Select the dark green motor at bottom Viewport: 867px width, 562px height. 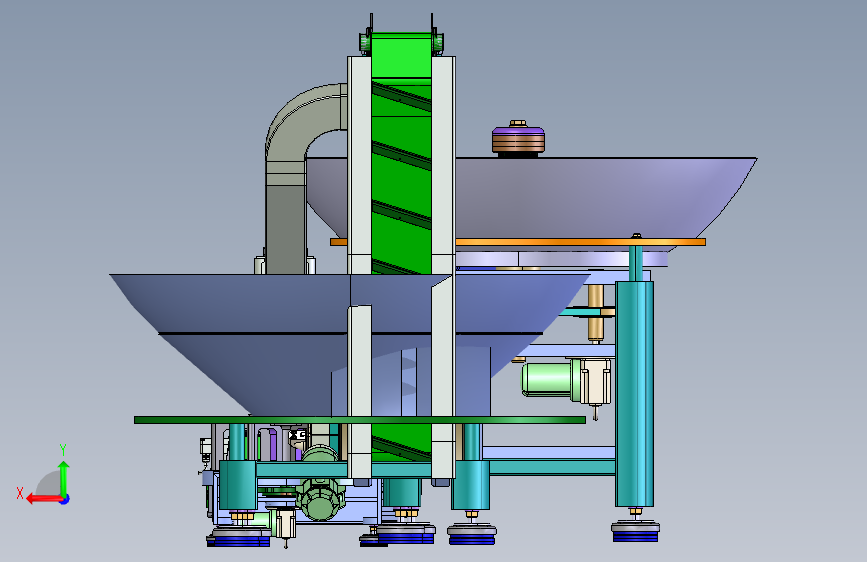320,499
